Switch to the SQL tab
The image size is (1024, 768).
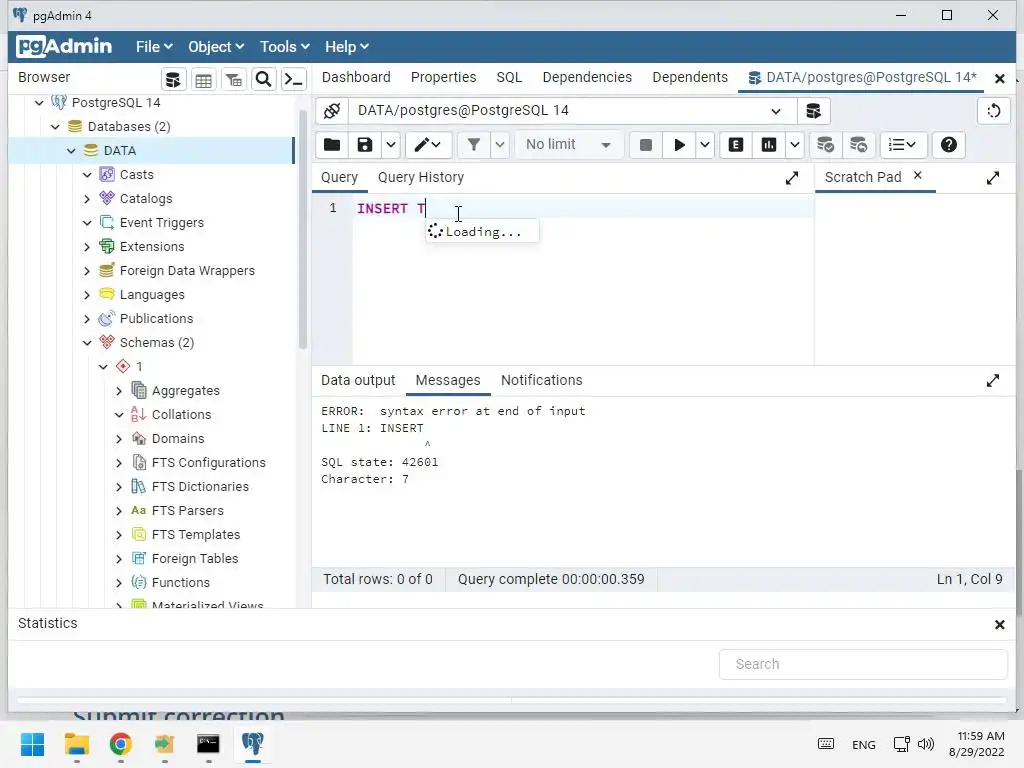click(509, 77)
